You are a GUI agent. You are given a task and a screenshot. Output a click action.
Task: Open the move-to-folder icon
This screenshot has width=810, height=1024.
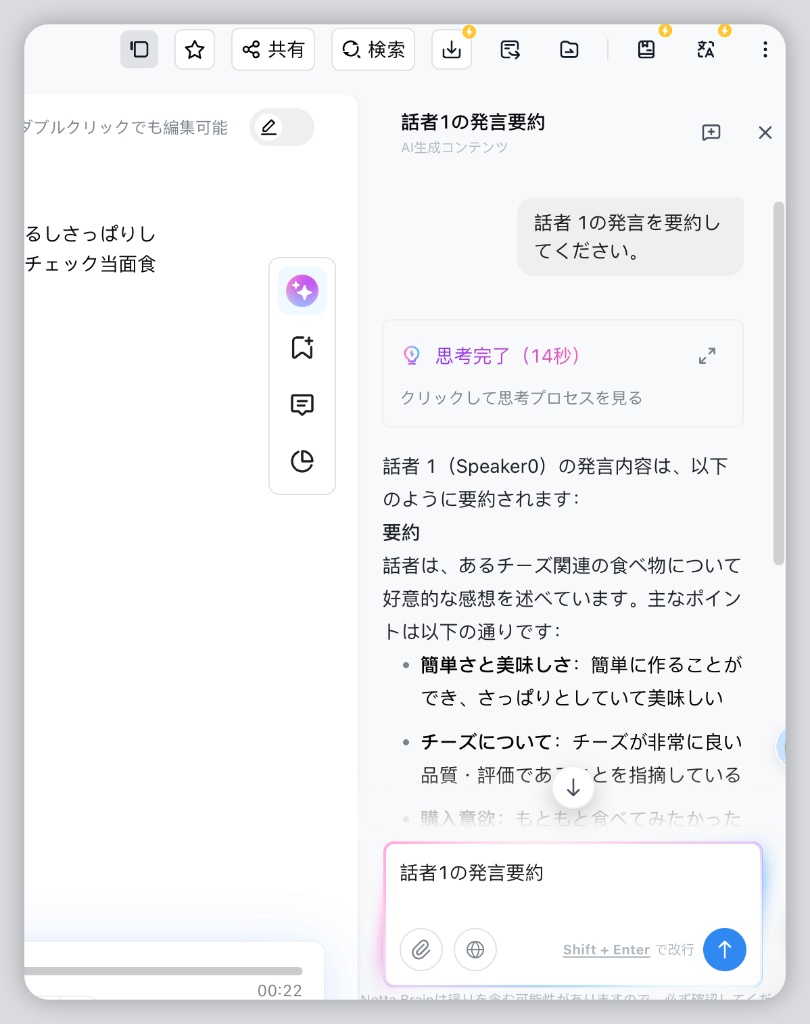569,48
